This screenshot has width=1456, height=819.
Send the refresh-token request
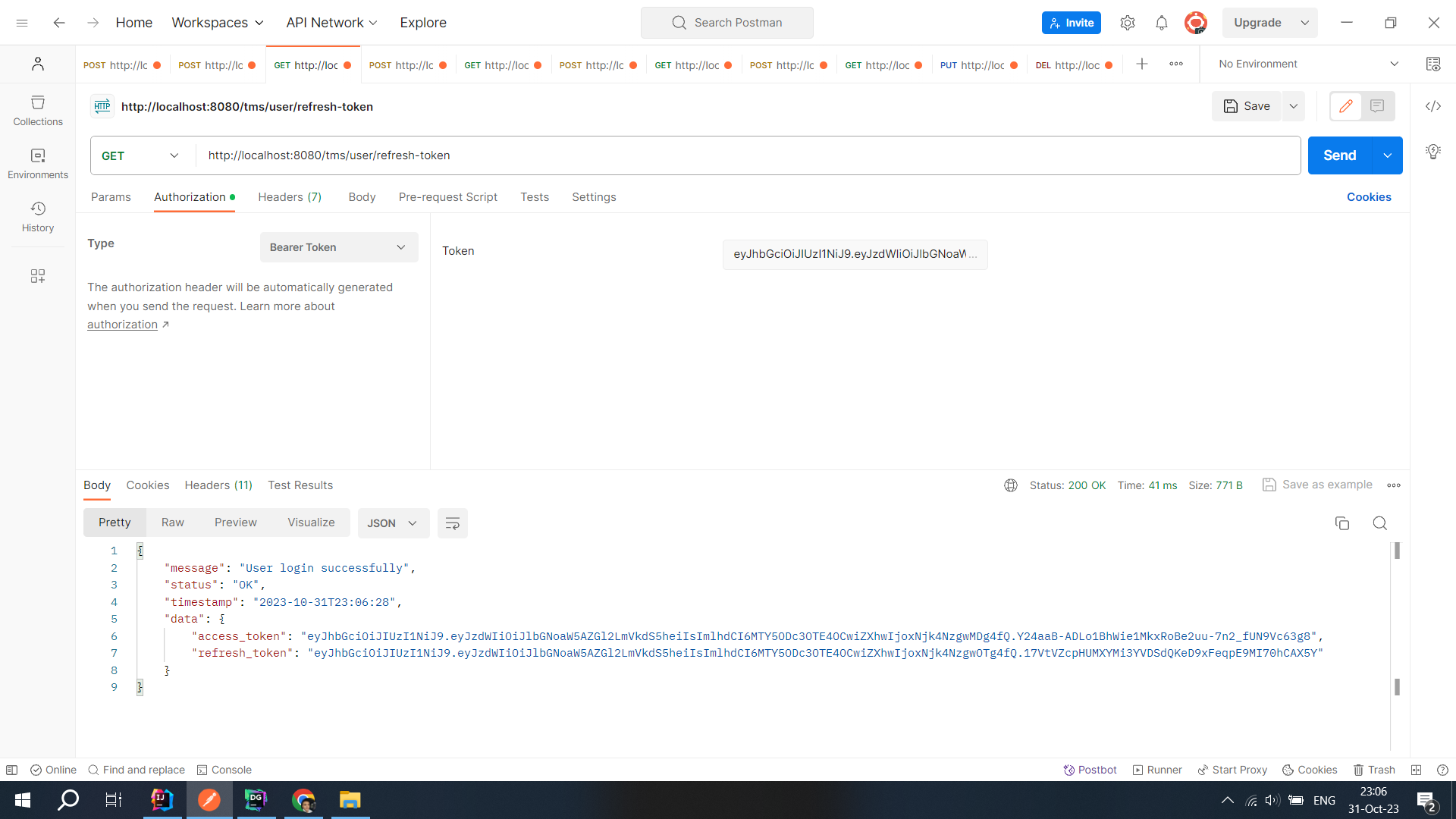coord(1339,155)
